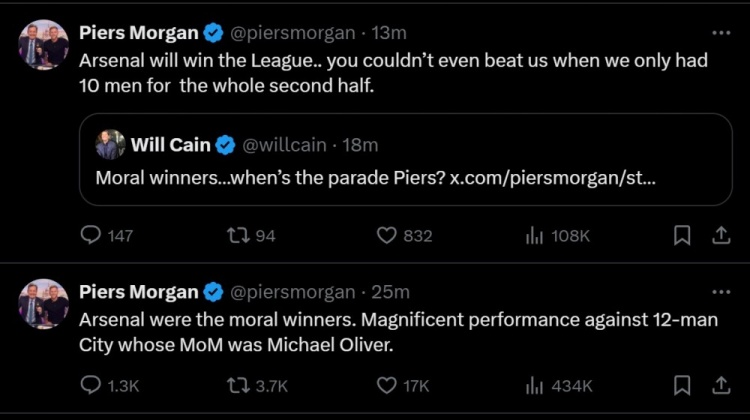View analytics showing 434K views

[534, 385]
